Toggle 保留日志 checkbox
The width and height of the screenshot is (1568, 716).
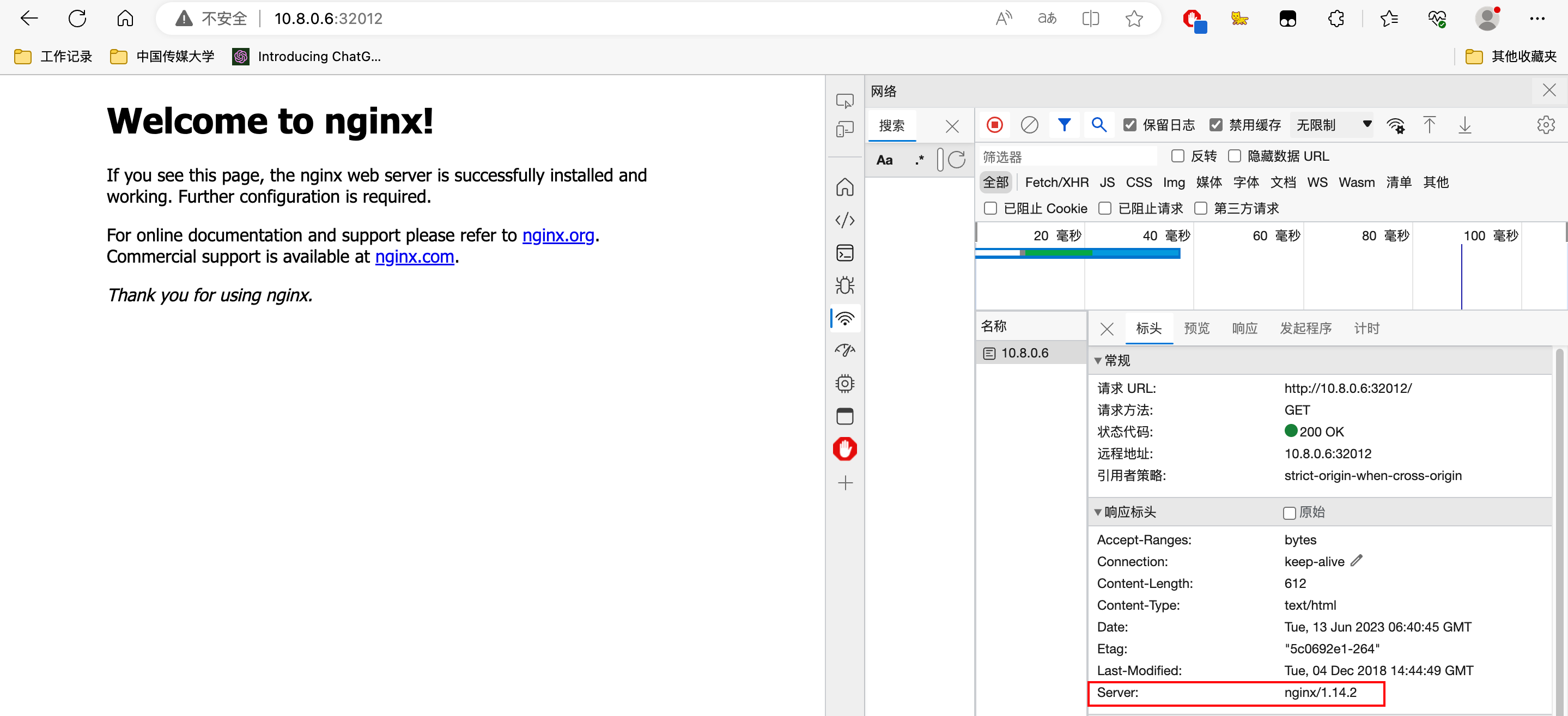[x=1130, y=125]
